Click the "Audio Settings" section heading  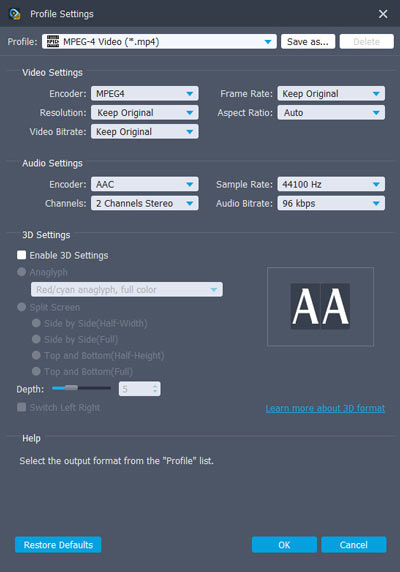[x=53, y=163]
